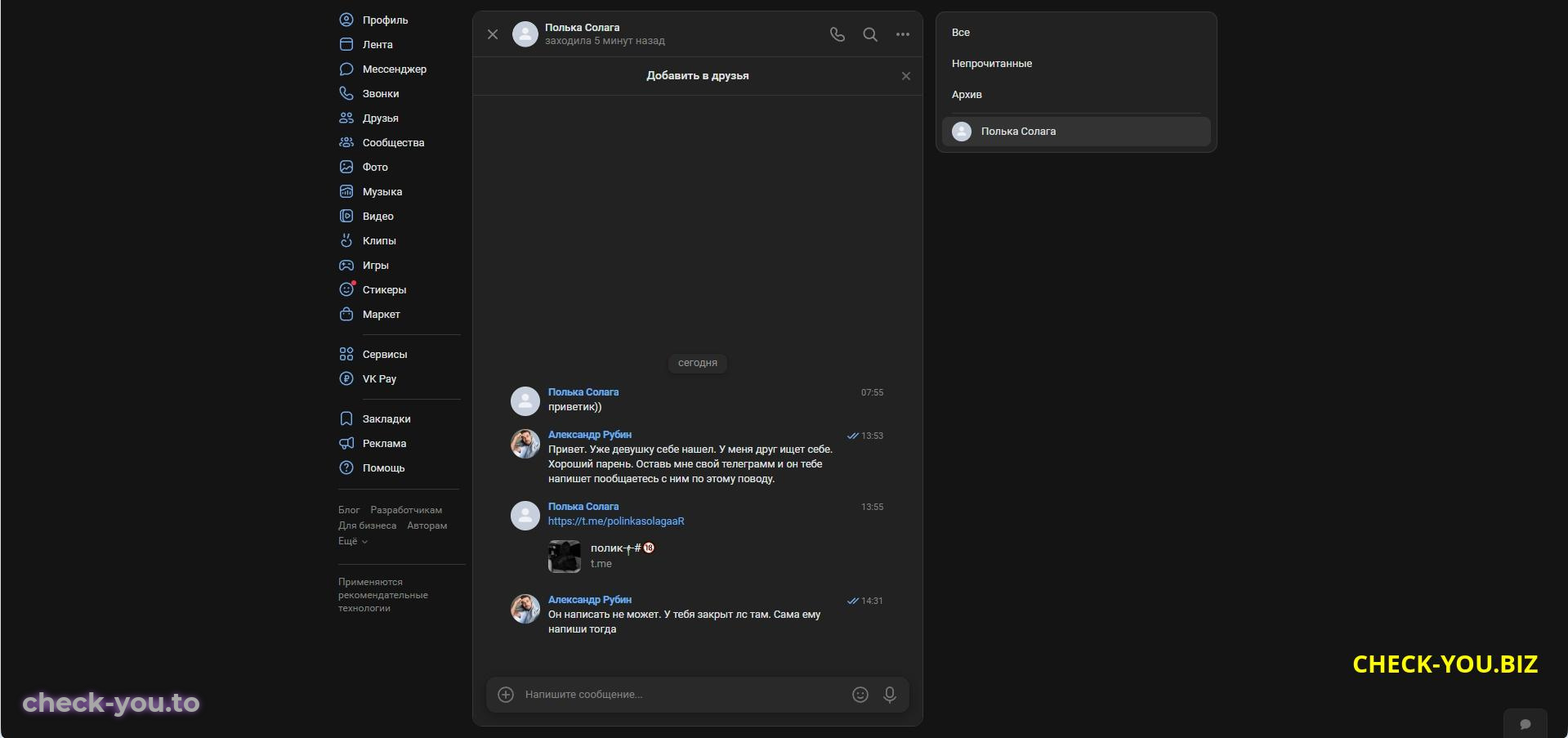This screenshot has height=738, width=1568.
Task: Dismiss the add-to-friends banner
Action: point(906,76)
